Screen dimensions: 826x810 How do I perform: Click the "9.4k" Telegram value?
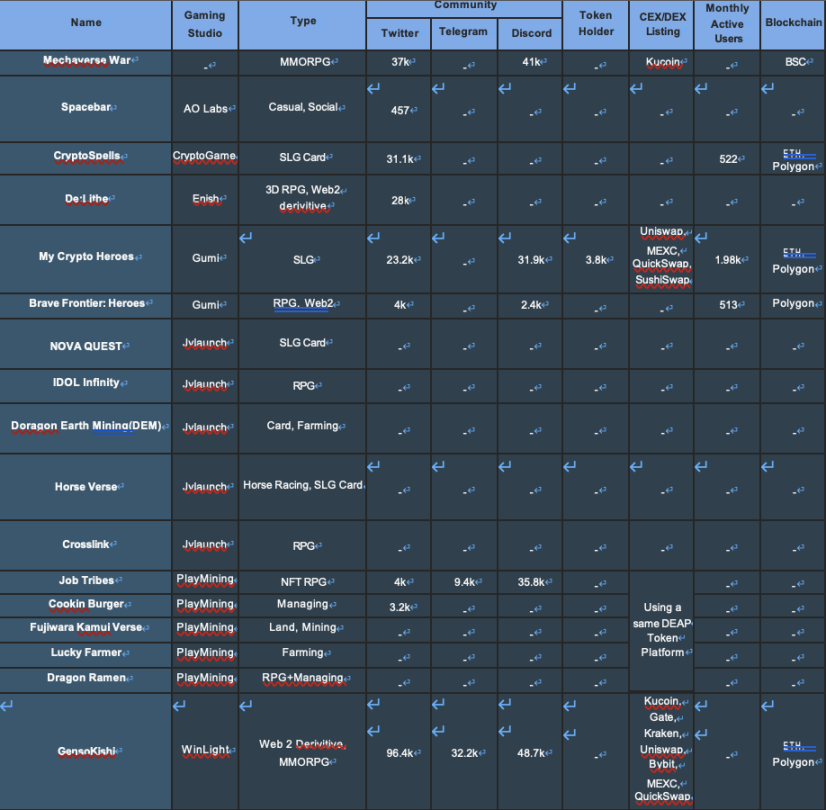point(465,582)
